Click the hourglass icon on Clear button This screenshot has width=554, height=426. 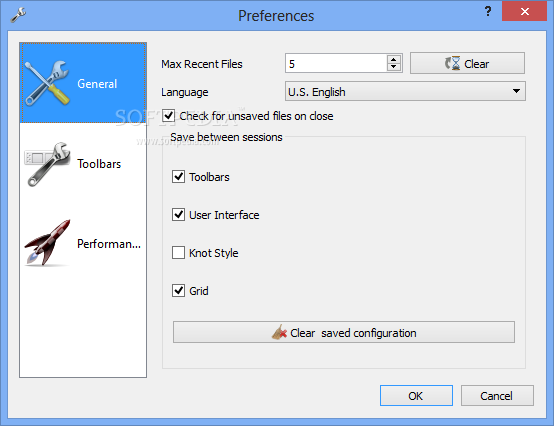[x=453, y=63]
